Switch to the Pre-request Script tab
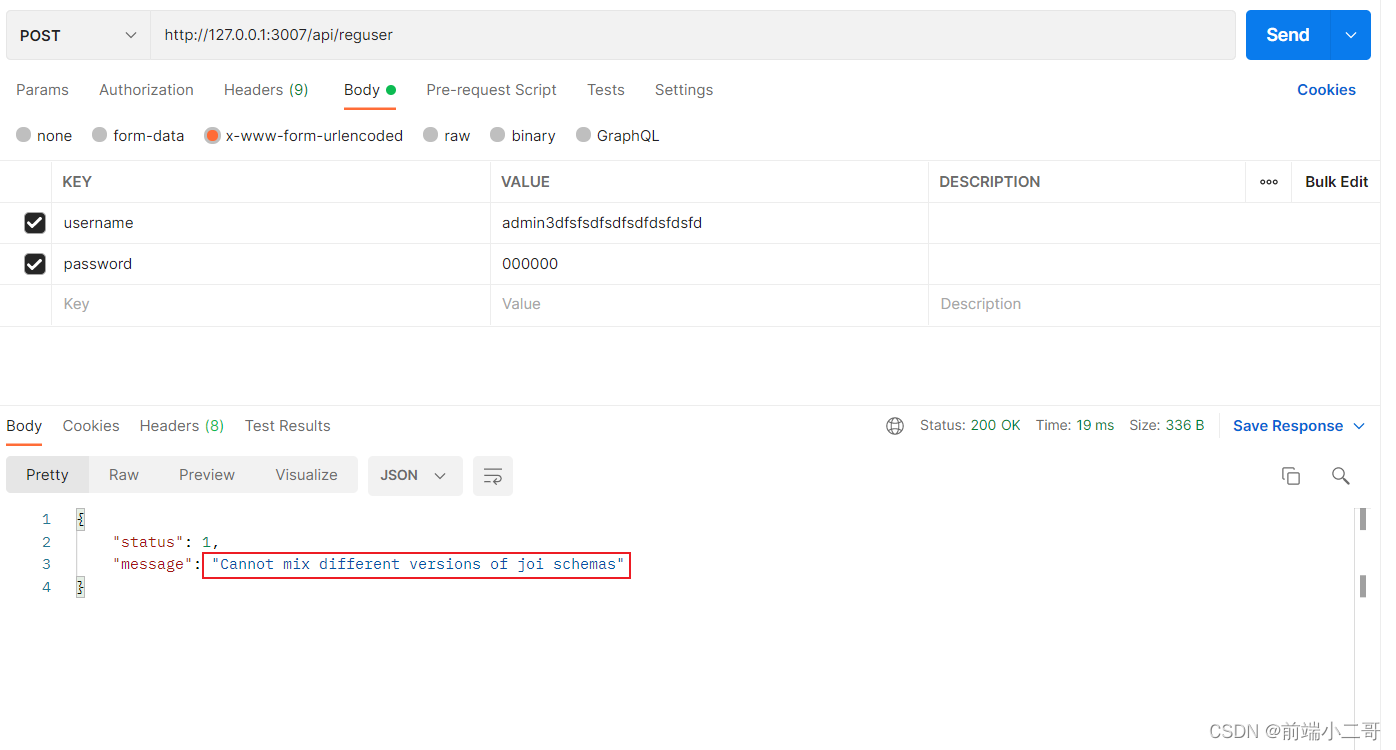Image resolution: width=1396 pixels, height=750 pixels. pos(491,89)
